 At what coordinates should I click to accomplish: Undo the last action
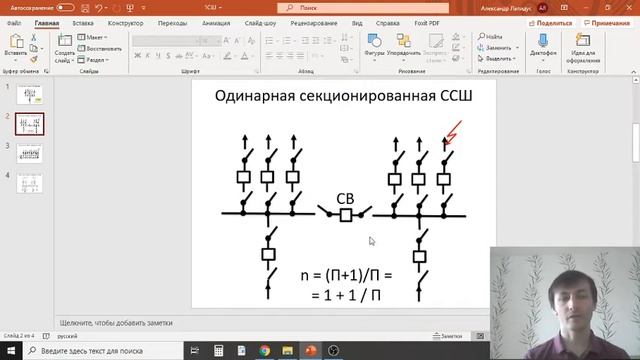98,8
